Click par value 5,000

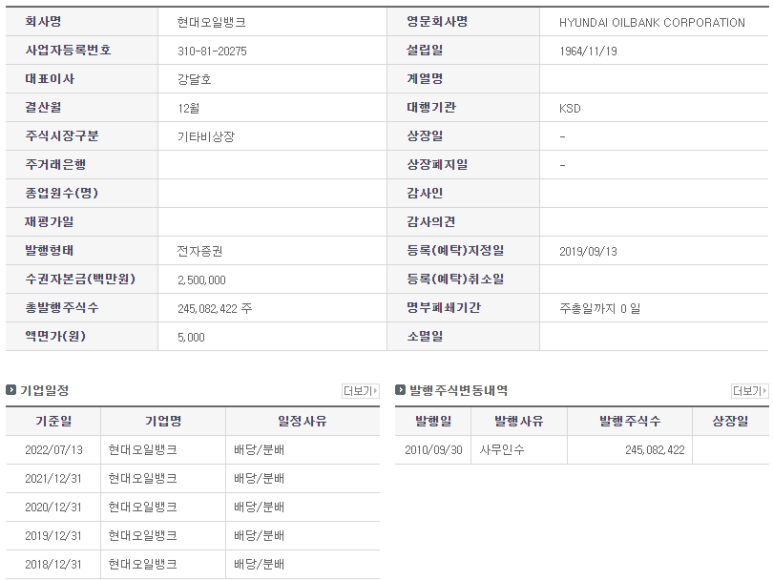click(191, 337)
